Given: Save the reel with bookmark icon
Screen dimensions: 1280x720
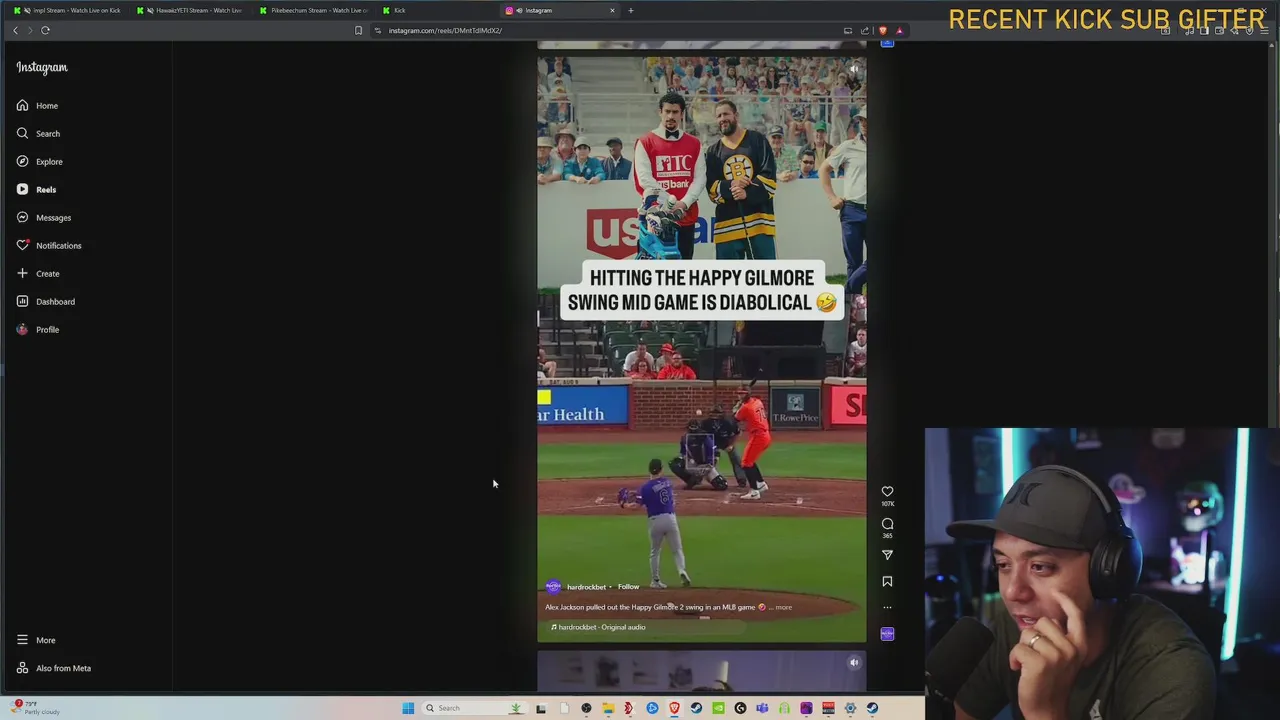Looking at the screenshot, I should click(x=887, y=581).
